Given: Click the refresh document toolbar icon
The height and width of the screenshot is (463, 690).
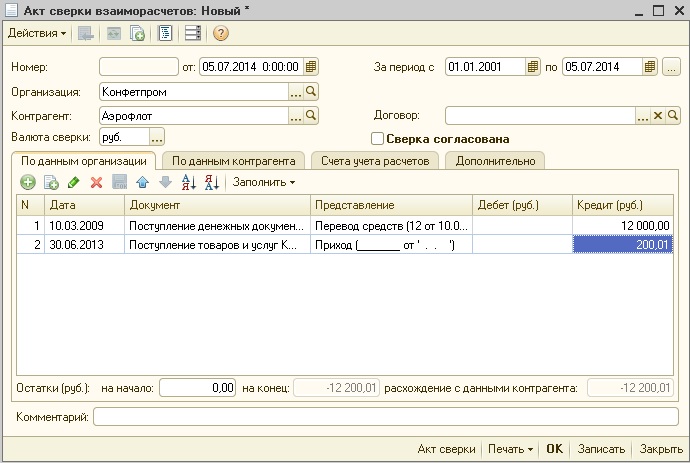Looking at the screenshot, I should click(114, 33).
